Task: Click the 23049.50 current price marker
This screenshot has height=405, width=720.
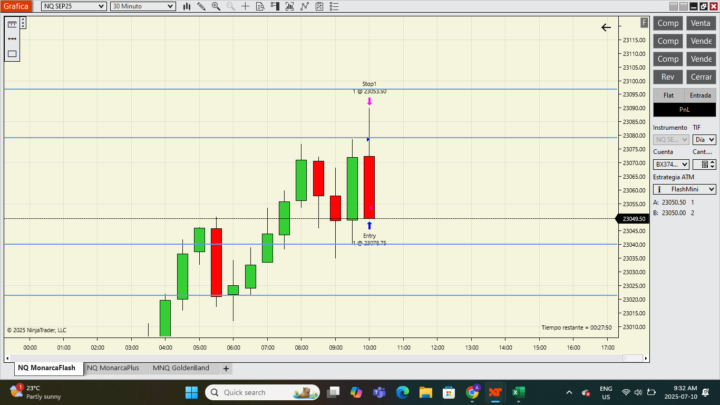Action: [633, 219]
